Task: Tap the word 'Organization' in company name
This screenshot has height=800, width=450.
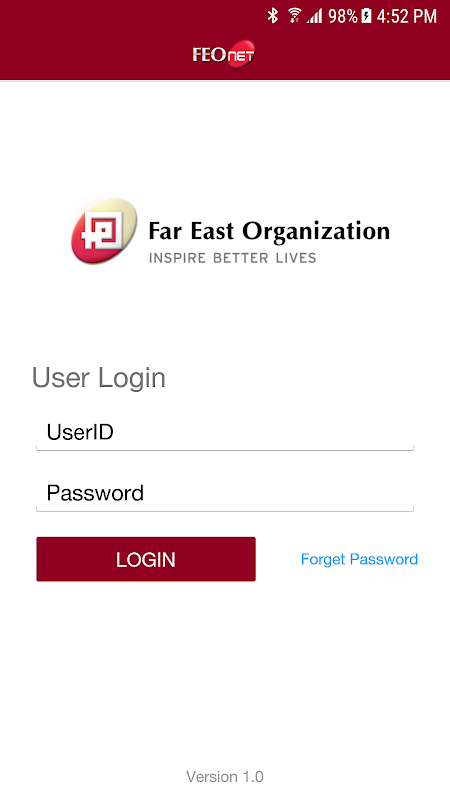Action: click(316, 233)
